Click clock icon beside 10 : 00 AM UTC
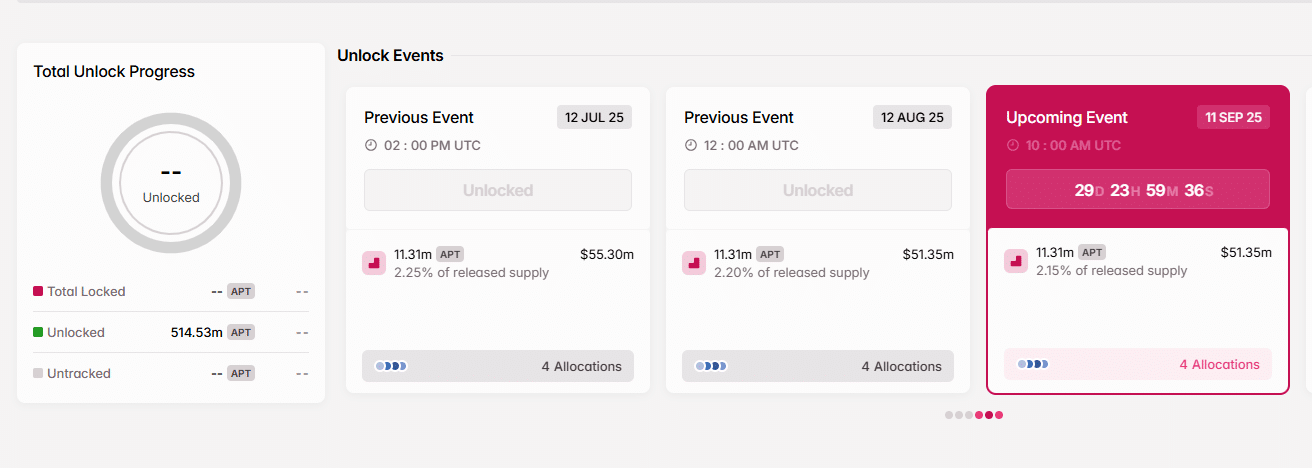The width and height of the screenshot is (1312, 468). point(1013,145)
